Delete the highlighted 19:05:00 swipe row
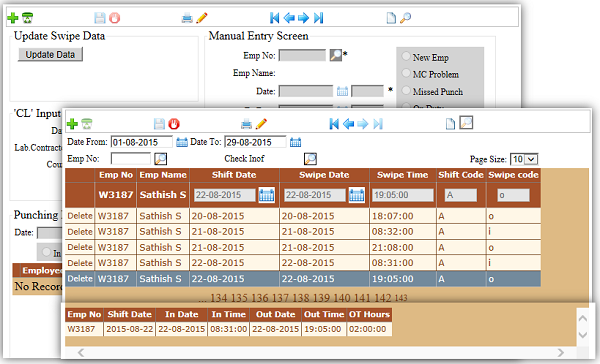Image resolution: width=600 pixels, height=364 pixels. (x=80, y=279)
